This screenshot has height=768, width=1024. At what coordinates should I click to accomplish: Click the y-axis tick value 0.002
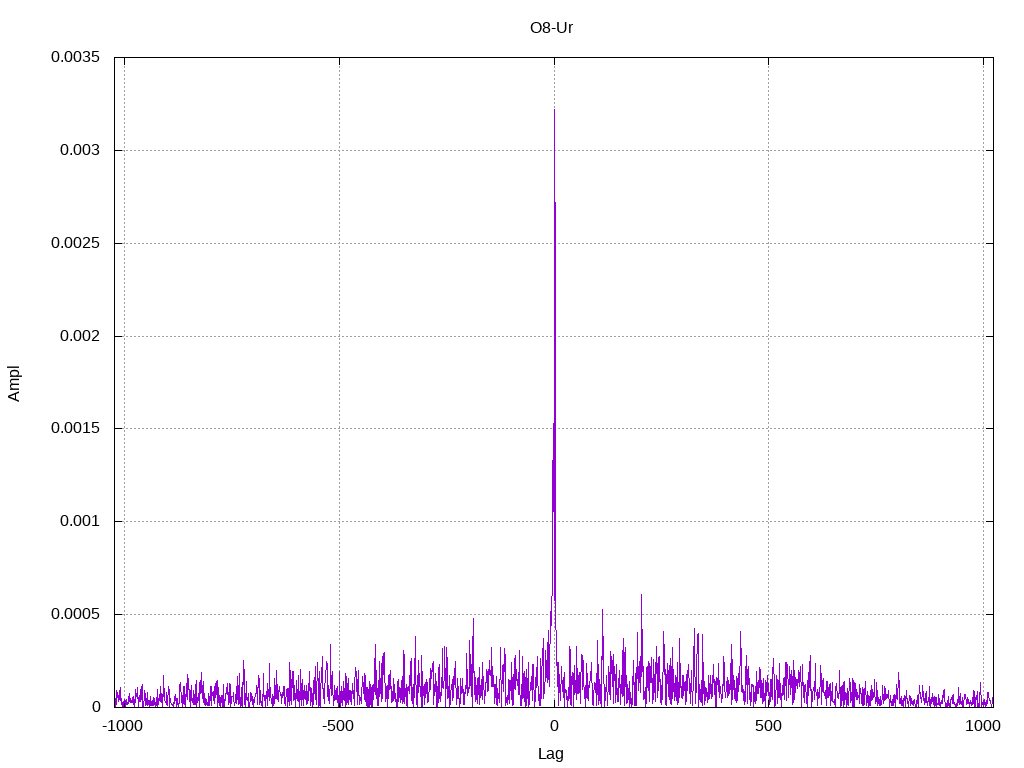80,336
